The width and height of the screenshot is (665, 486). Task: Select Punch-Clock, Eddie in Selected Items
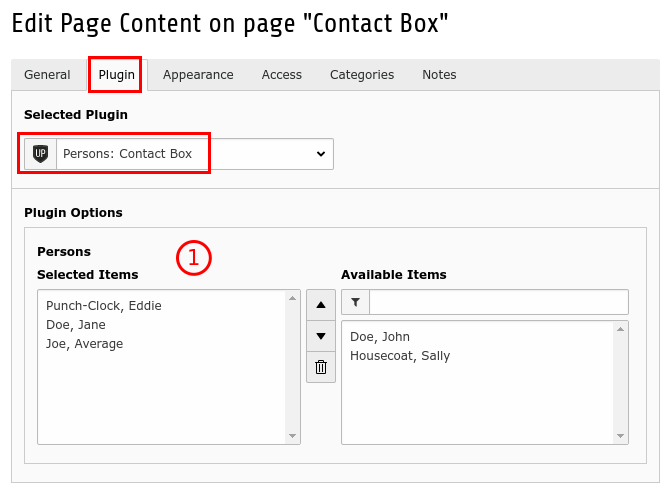104,306
